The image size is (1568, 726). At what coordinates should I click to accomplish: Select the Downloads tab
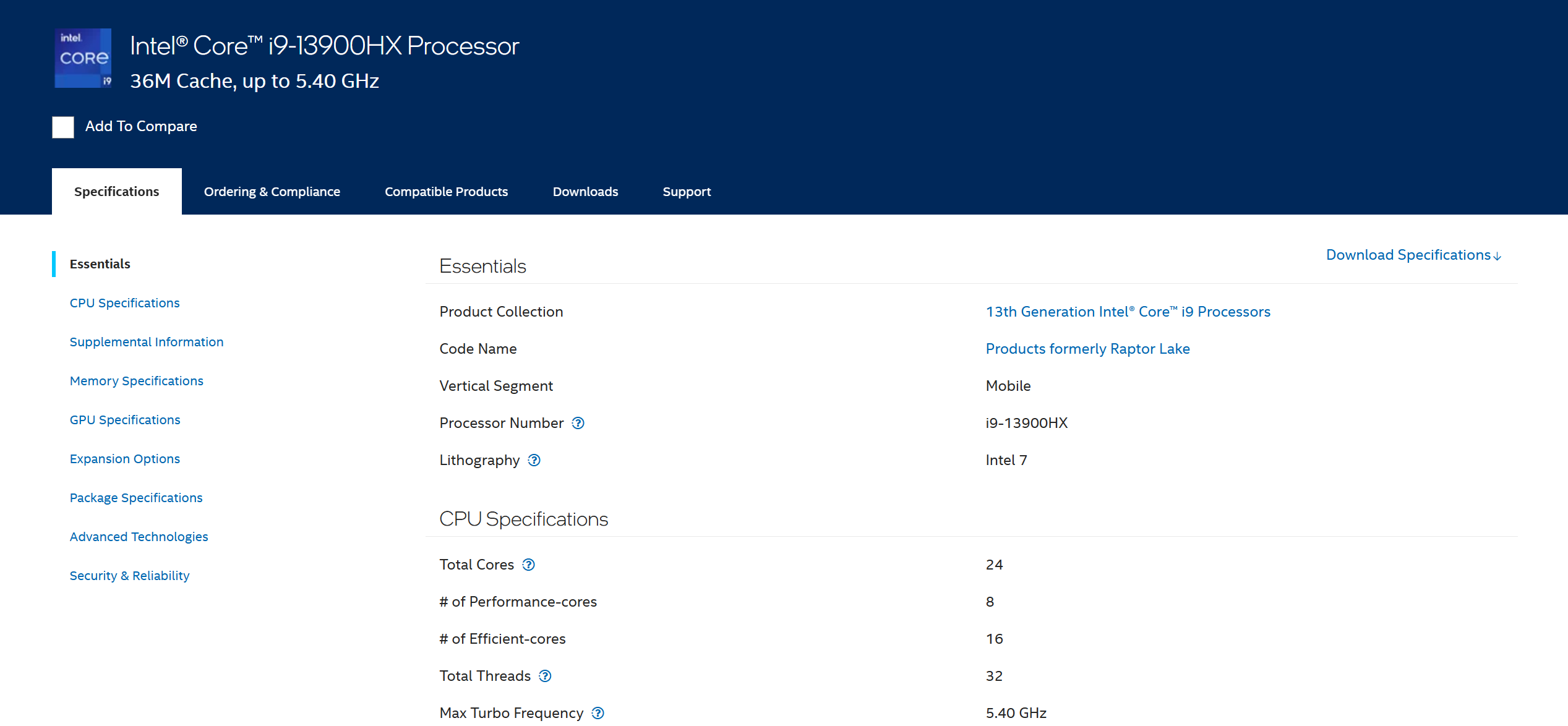(x=585, y=192)
